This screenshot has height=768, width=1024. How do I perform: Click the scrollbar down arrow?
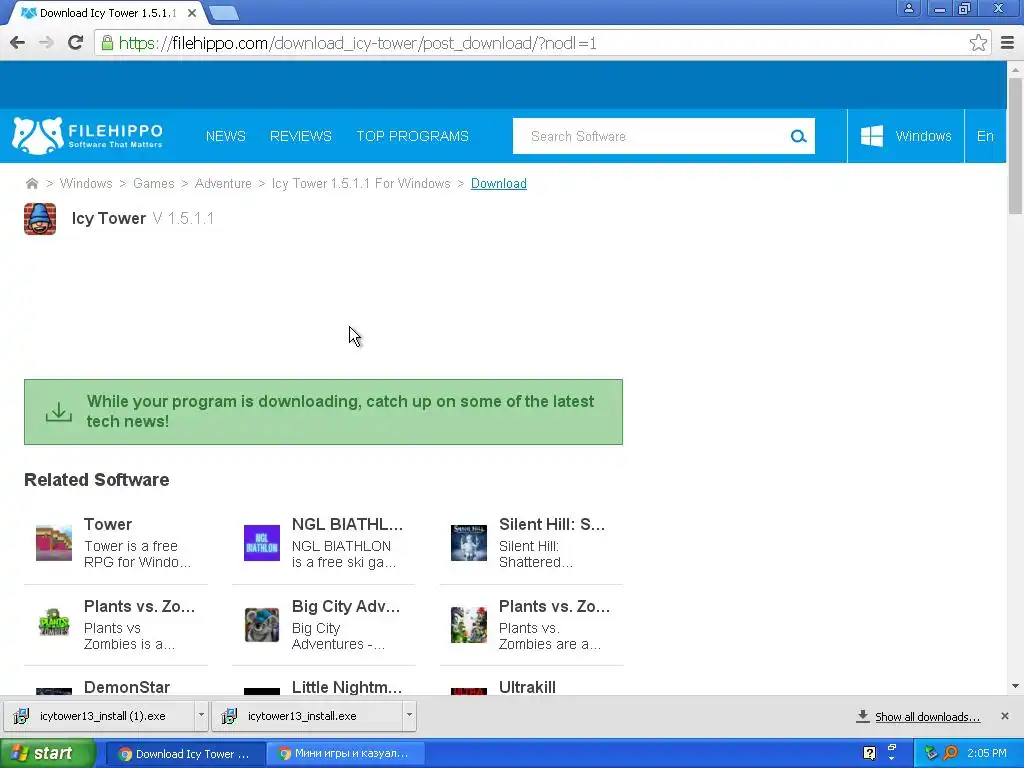click(x=1015, y=686)
